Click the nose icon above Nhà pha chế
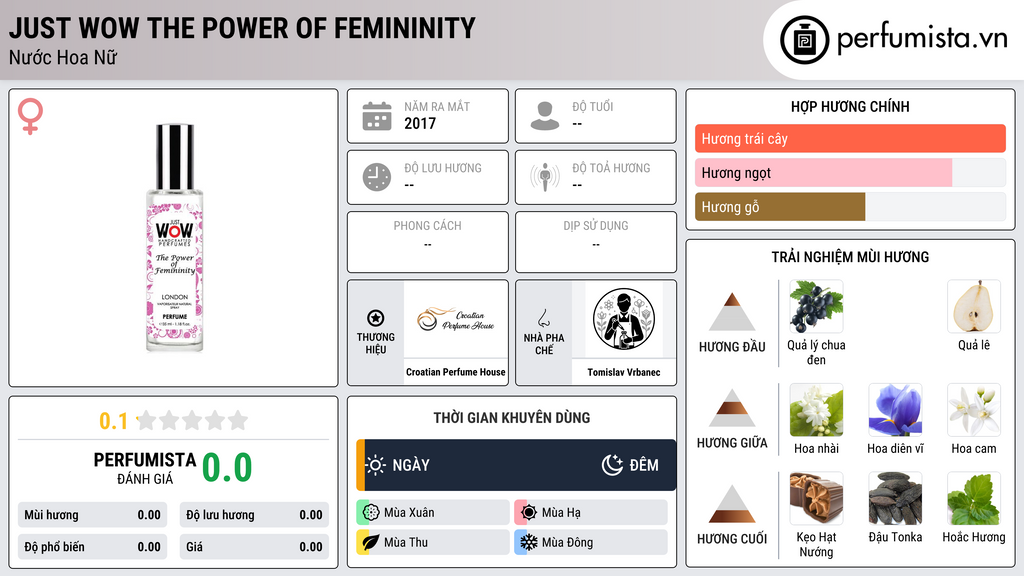This screenshot has width=1024, height=576. pyautogui.click(x=543, y=318)
